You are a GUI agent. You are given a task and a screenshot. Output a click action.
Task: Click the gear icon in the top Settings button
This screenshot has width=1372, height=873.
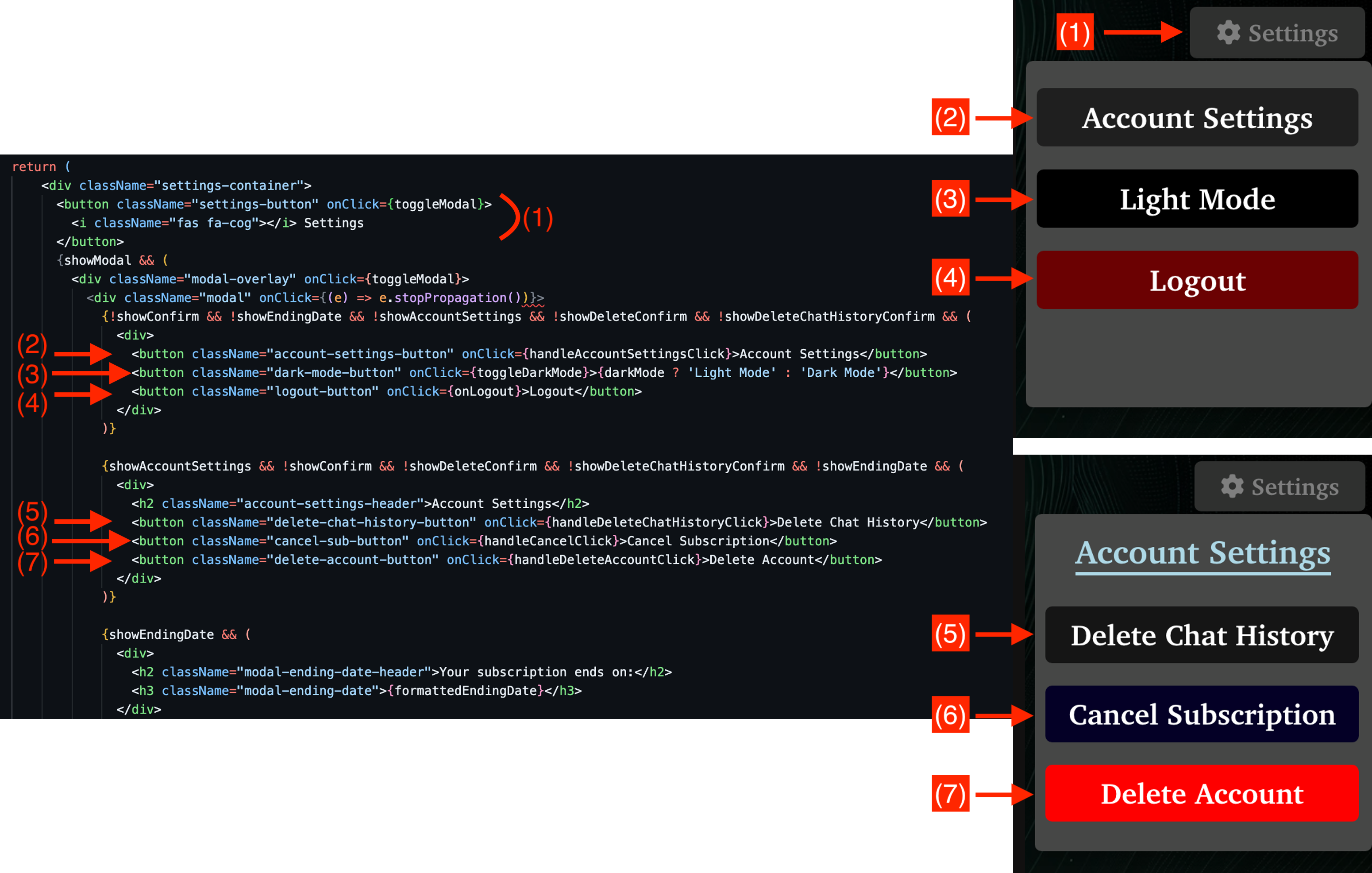[x=1228, y=32]
